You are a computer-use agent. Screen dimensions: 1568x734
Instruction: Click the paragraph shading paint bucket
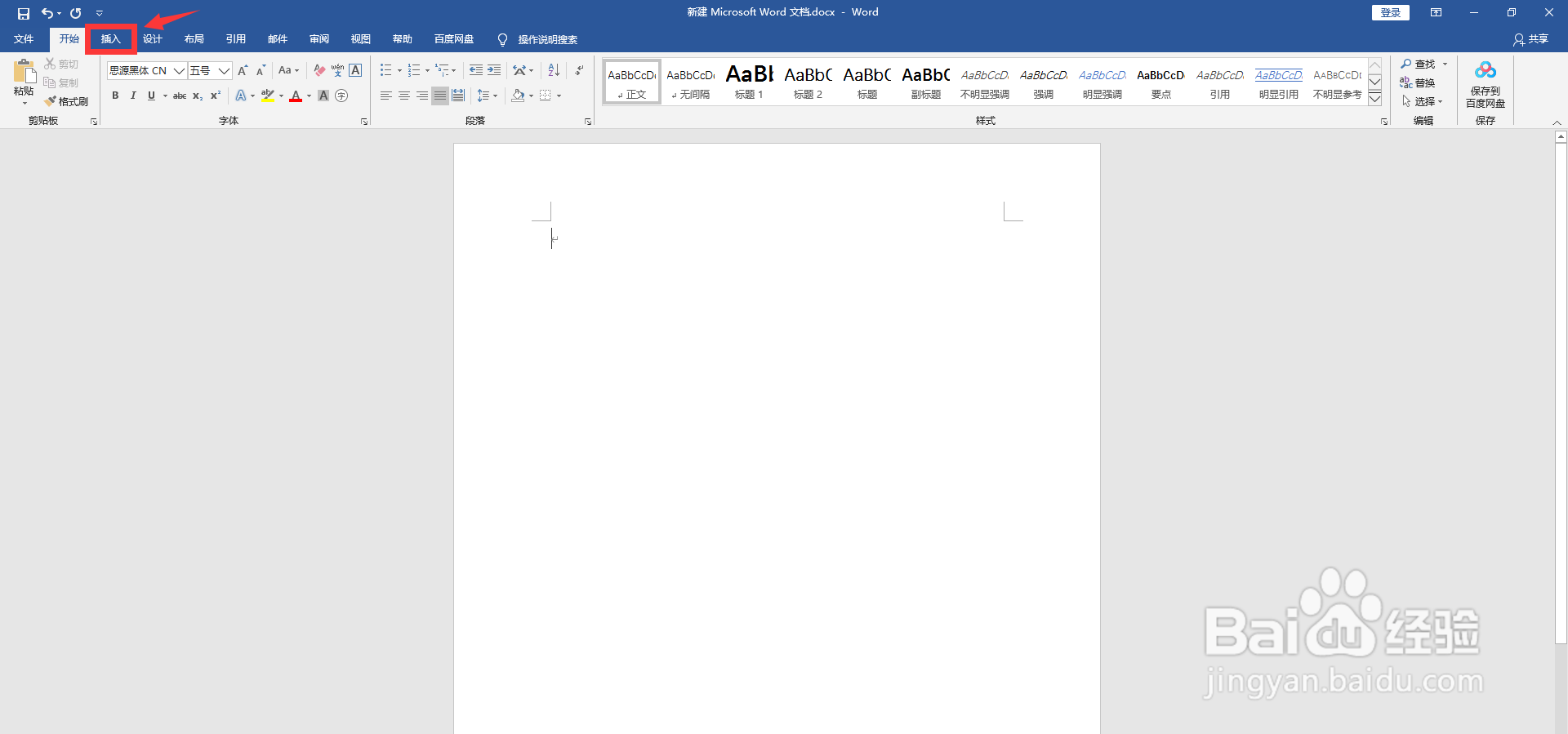(518, 96)
